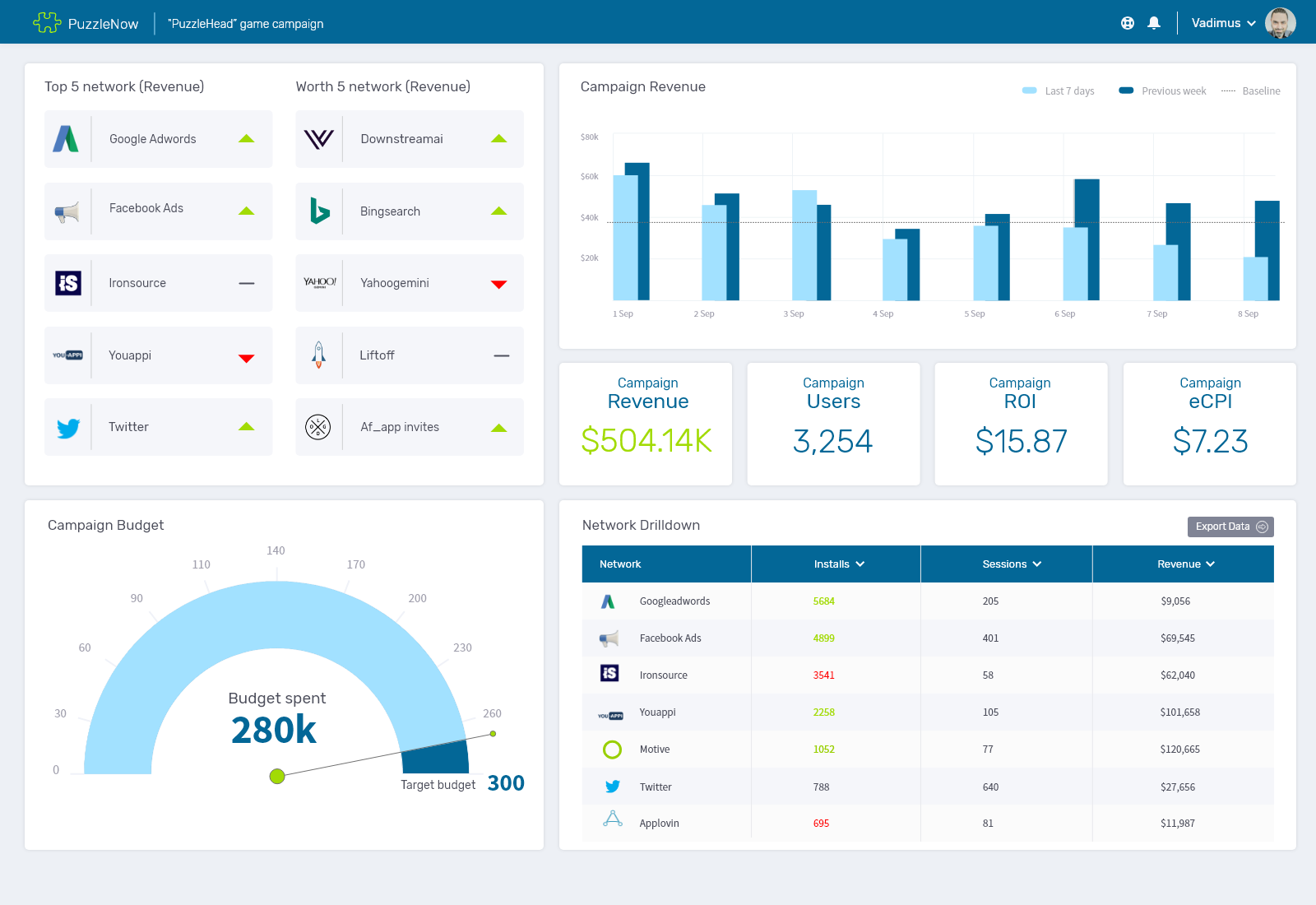Toggle the Previous week legend entry
The image size is (1316, 905).
coord(1161,90)
